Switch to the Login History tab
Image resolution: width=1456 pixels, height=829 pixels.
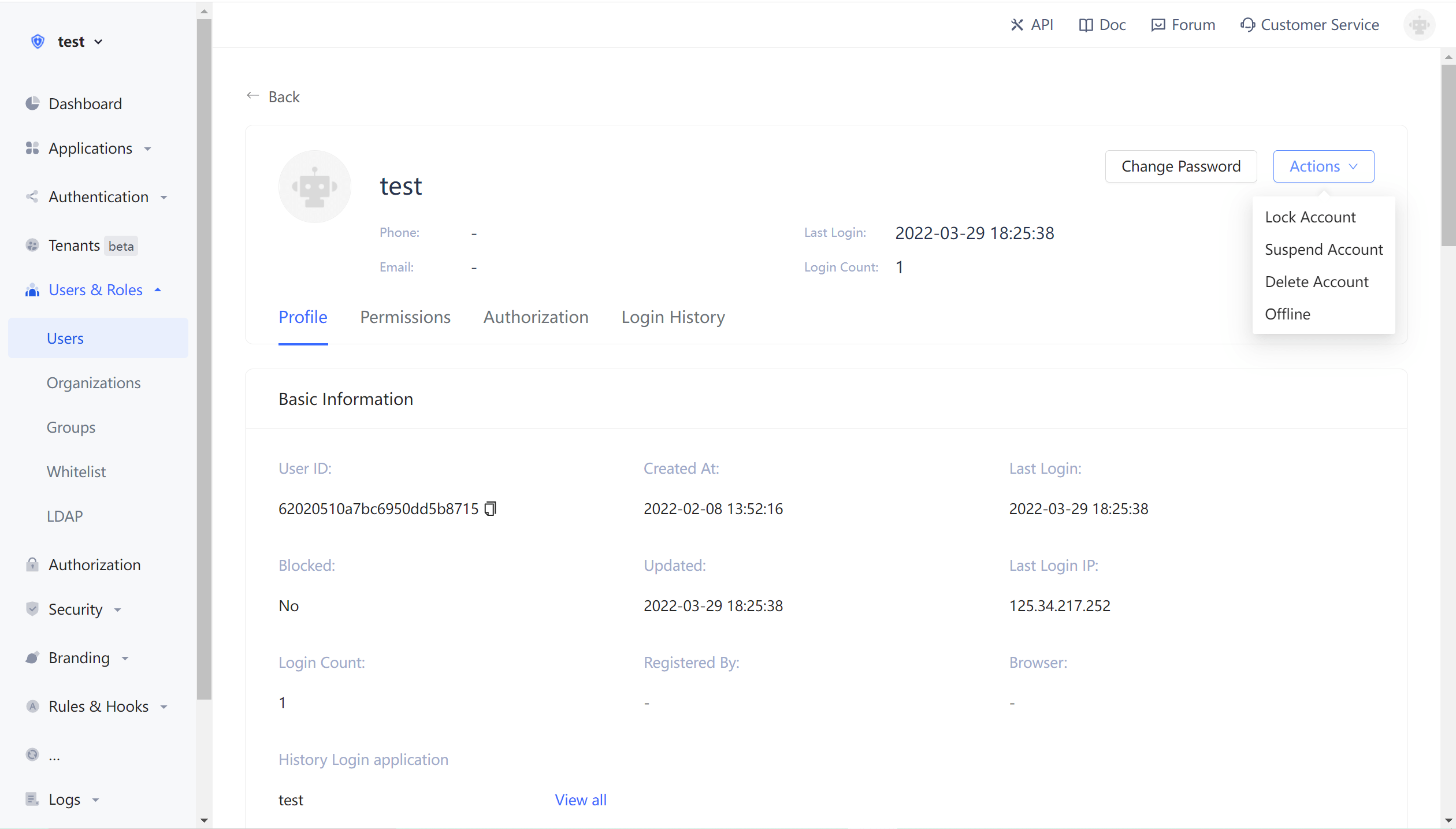coord(673,317)
